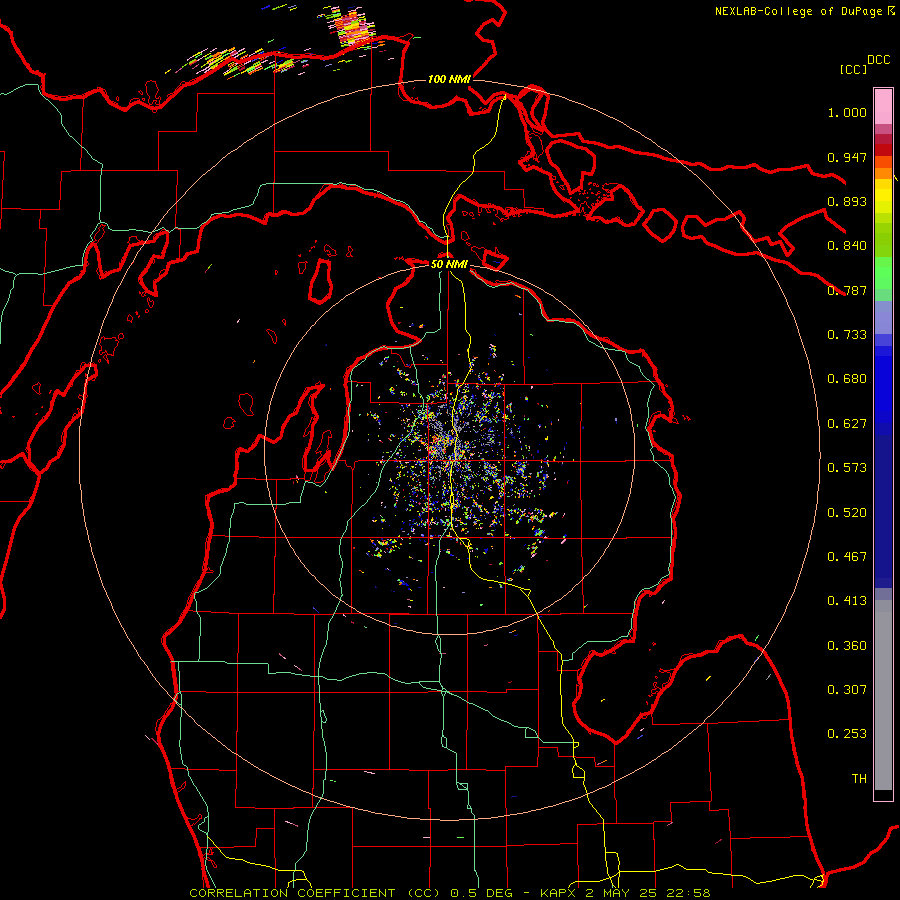Click the 0.627 scale value
The image size is (900, 900).
(x=847, y=424)
